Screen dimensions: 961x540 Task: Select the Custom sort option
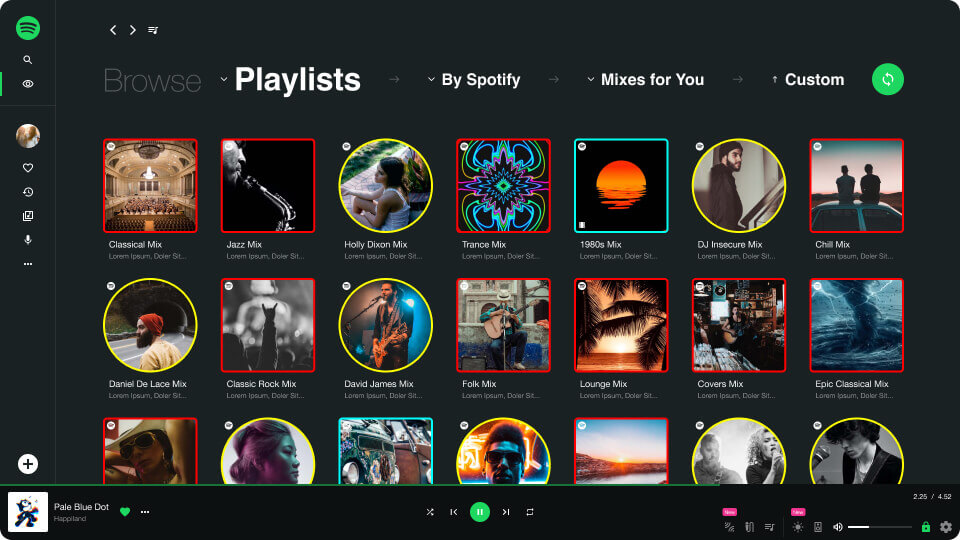(808, 80)
